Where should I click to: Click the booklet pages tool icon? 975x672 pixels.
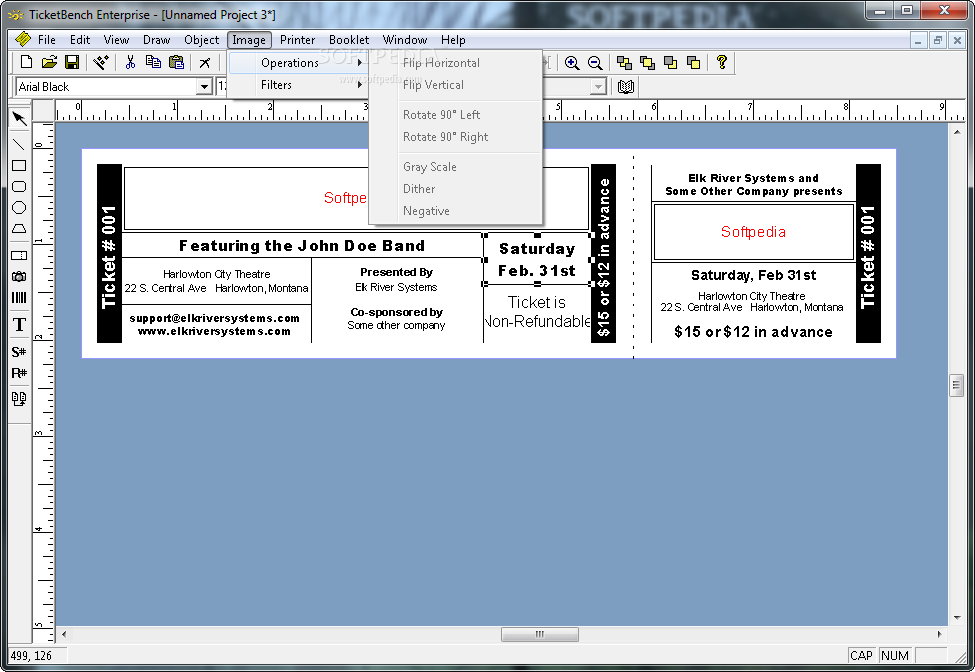click(x=19, y=399)
